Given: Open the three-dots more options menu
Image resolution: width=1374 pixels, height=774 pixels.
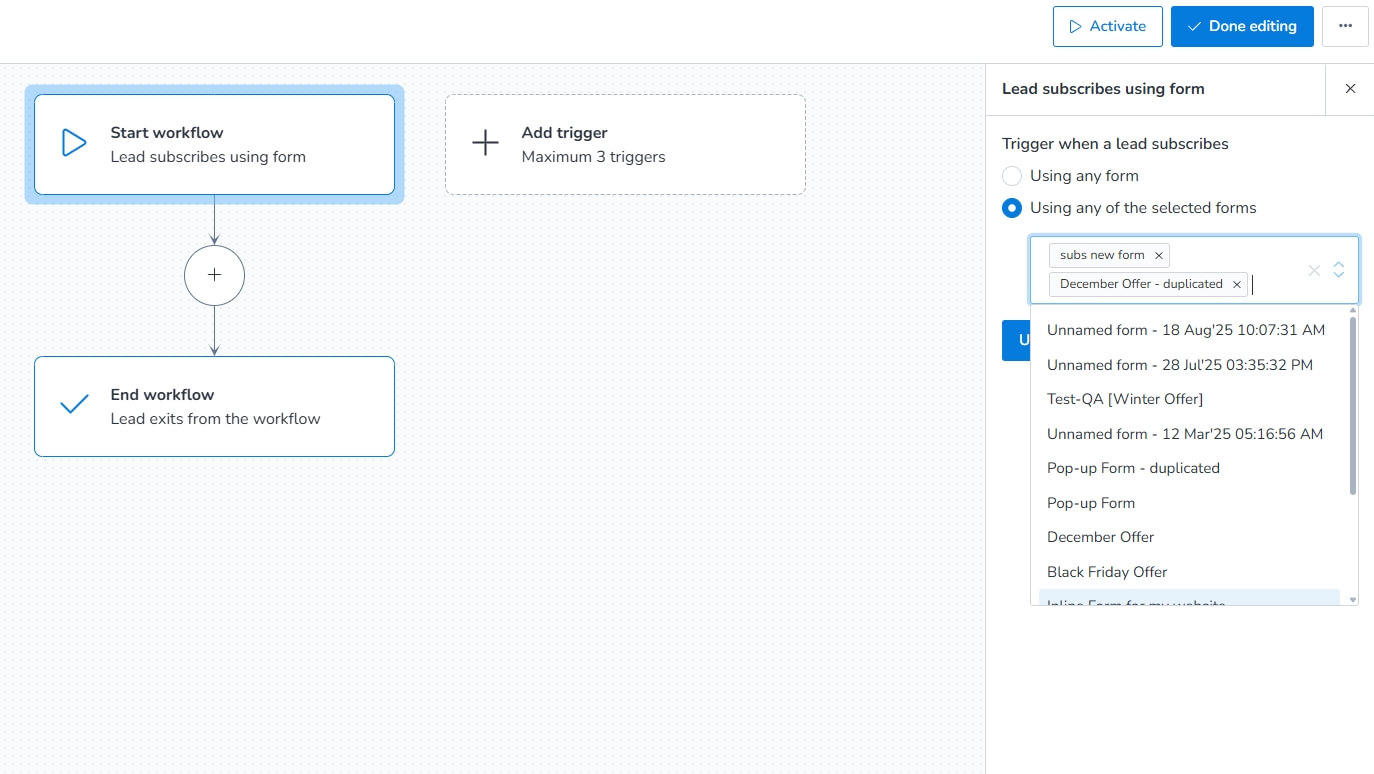Looking at the screenshot, I should [x=1345, y=26].
